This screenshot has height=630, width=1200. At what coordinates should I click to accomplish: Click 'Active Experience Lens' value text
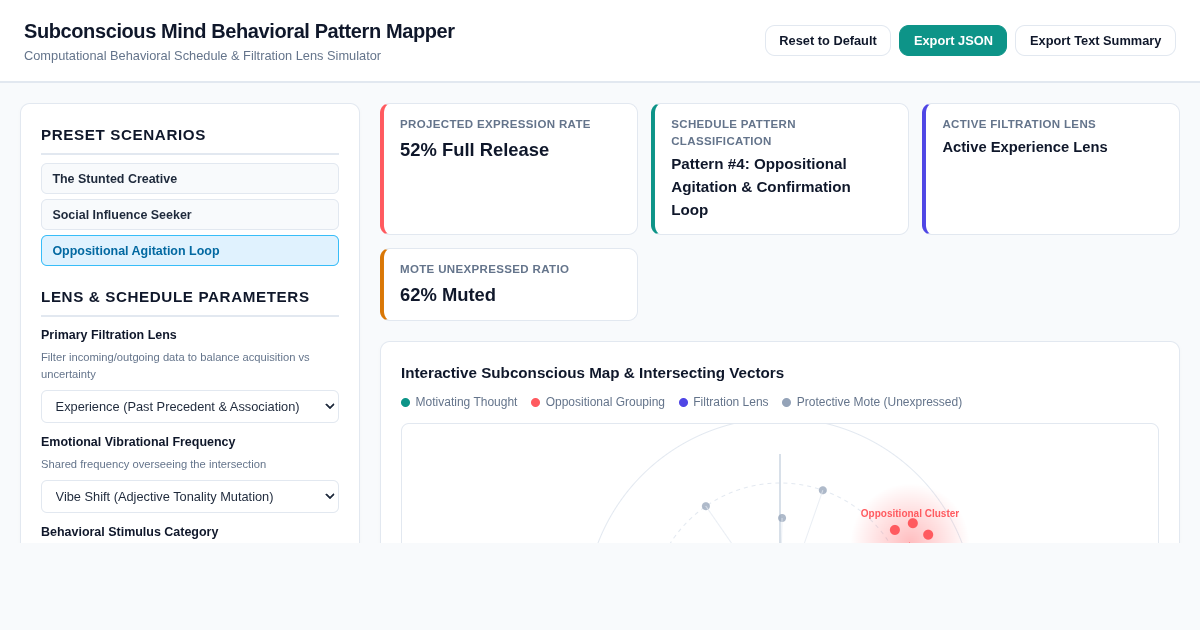(x=1025, y=147)
